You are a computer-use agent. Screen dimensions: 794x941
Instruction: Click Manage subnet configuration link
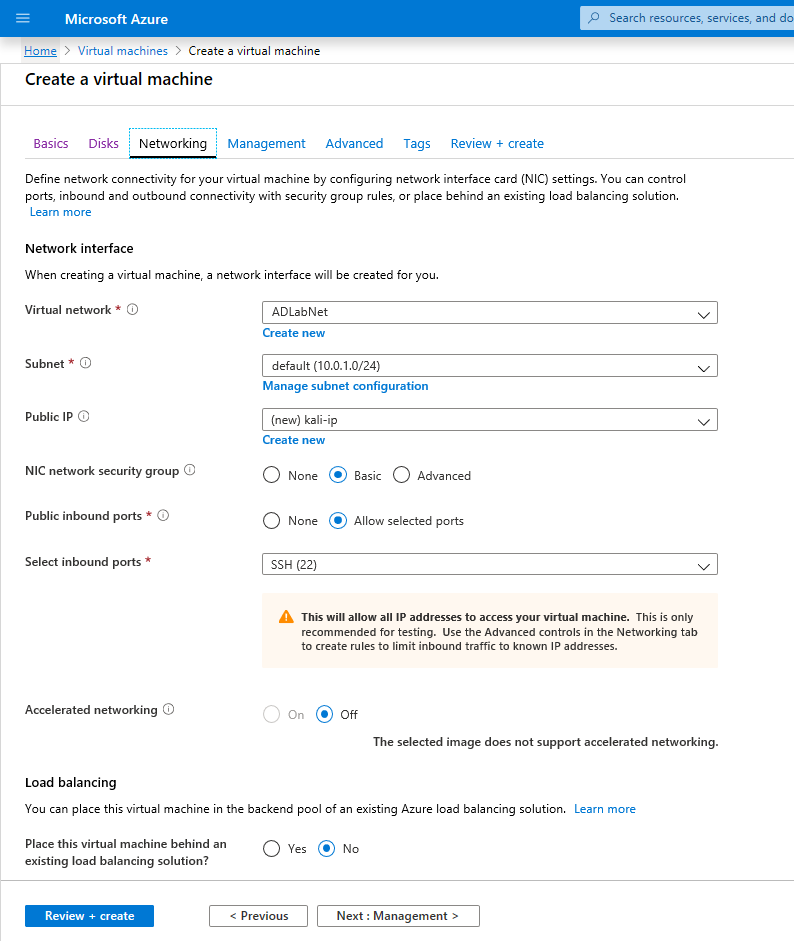(x=345, y=386)
